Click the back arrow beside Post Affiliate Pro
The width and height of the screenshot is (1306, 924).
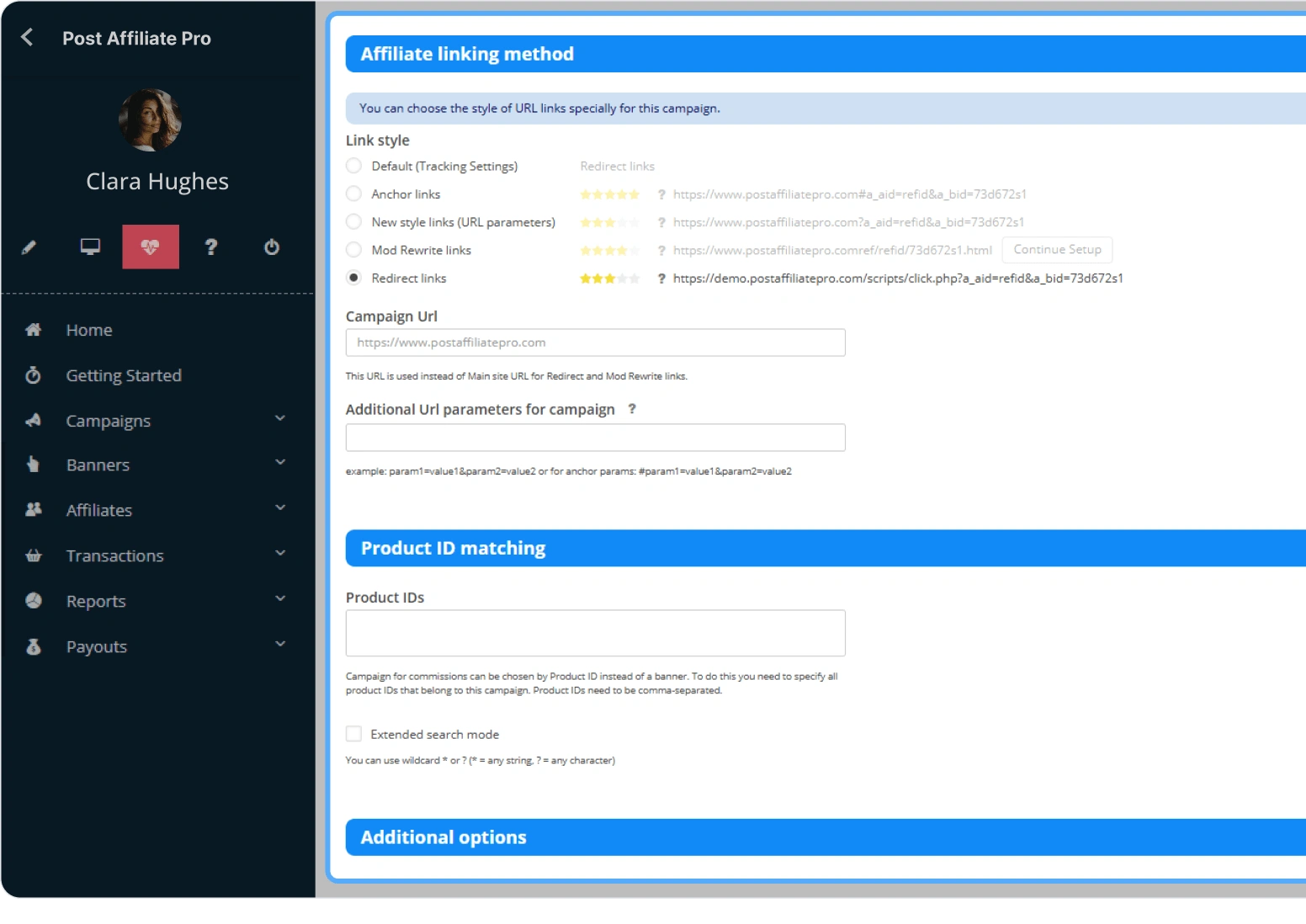(27, 37)
